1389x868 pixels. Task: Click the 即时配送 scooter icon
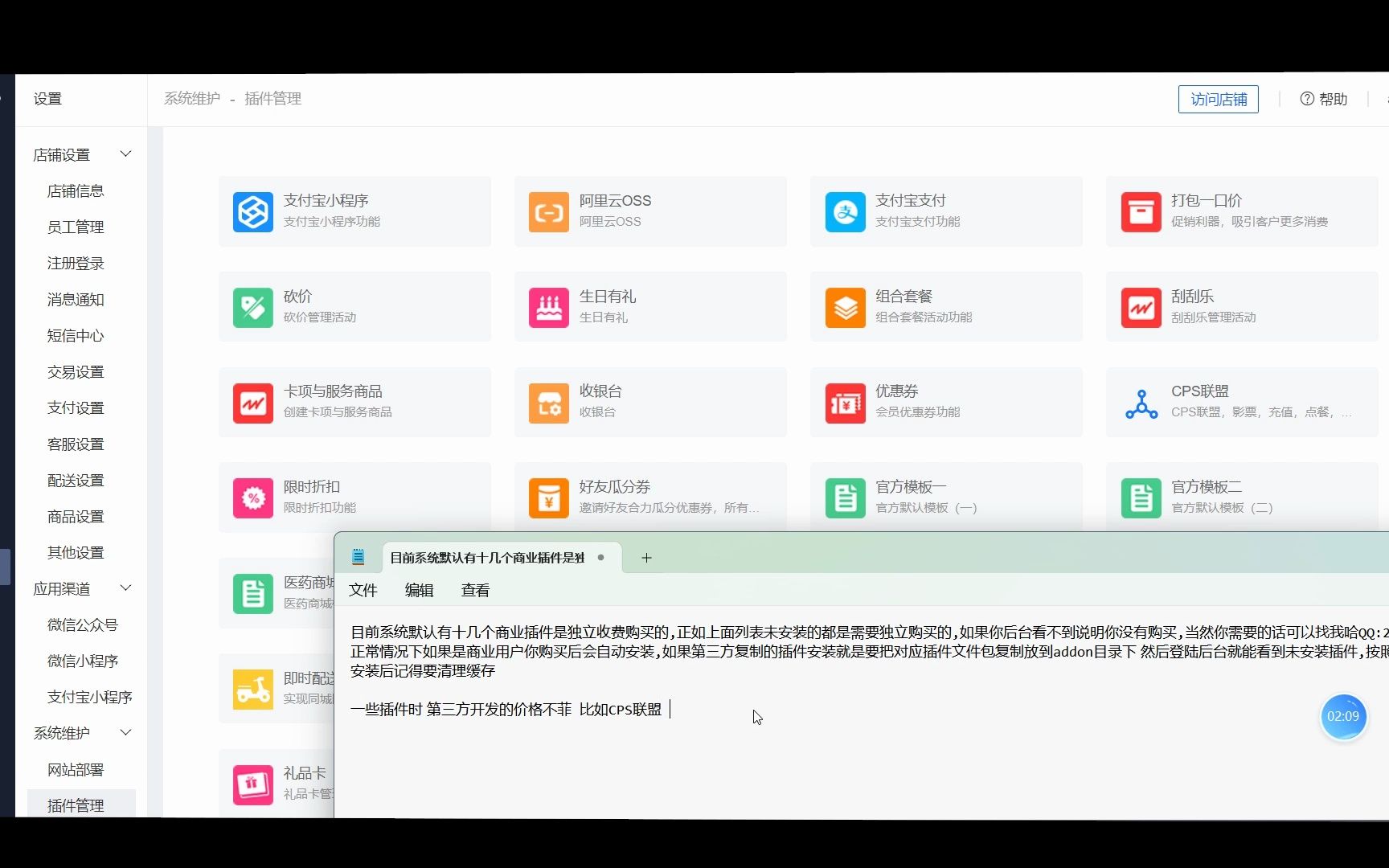tap(253, 690)
